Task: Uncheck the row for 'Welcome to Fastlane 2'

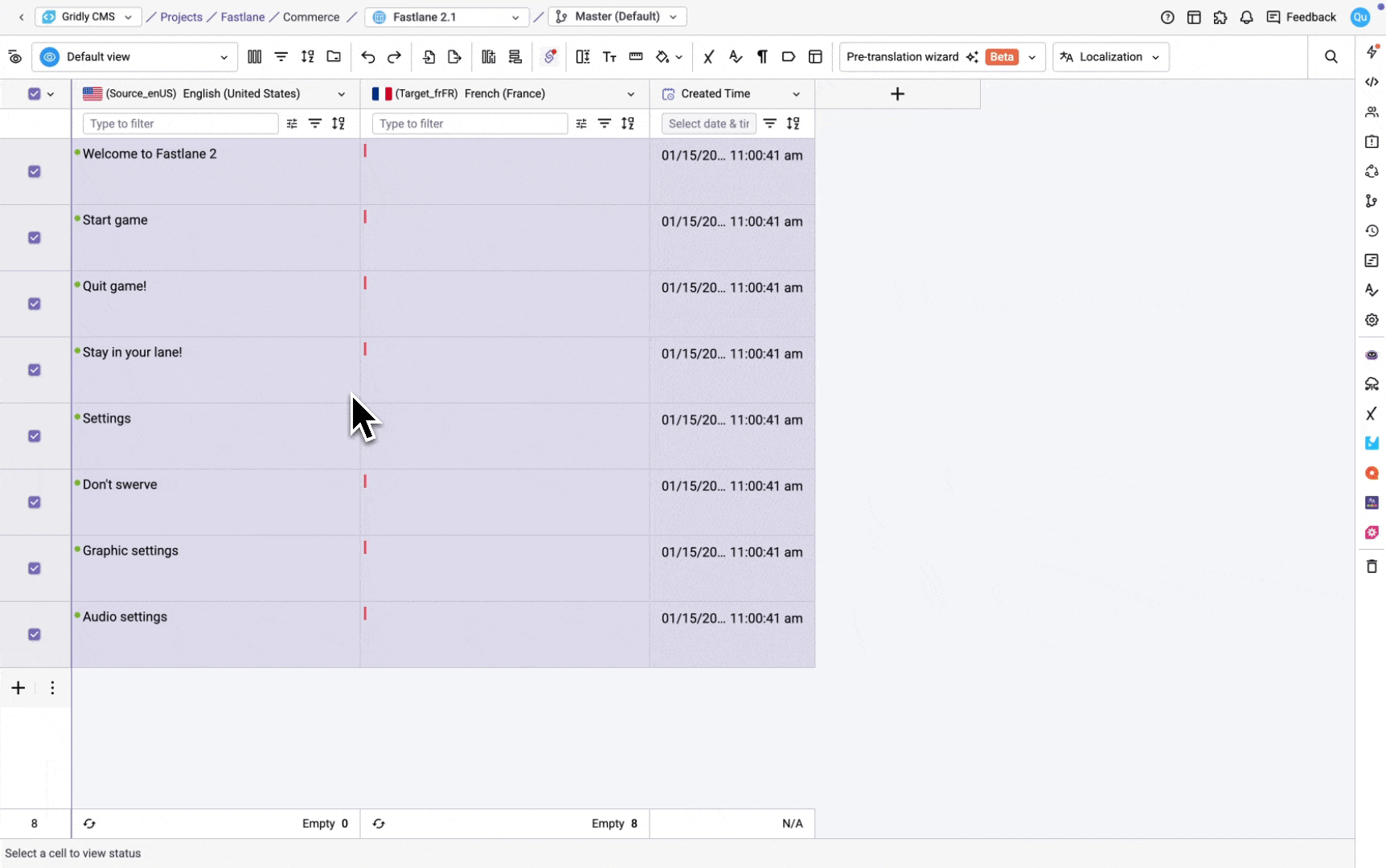Action: 34,171
